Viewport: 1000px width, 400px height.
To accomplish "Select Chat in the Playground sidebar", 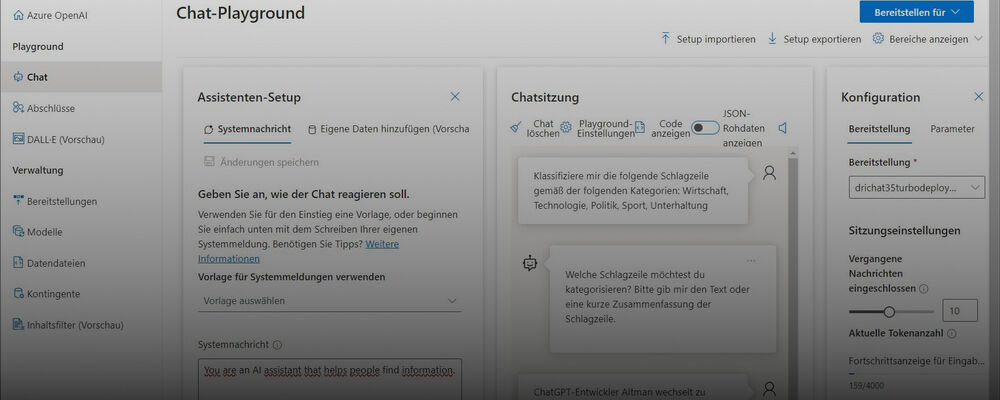I will [81, 77].
